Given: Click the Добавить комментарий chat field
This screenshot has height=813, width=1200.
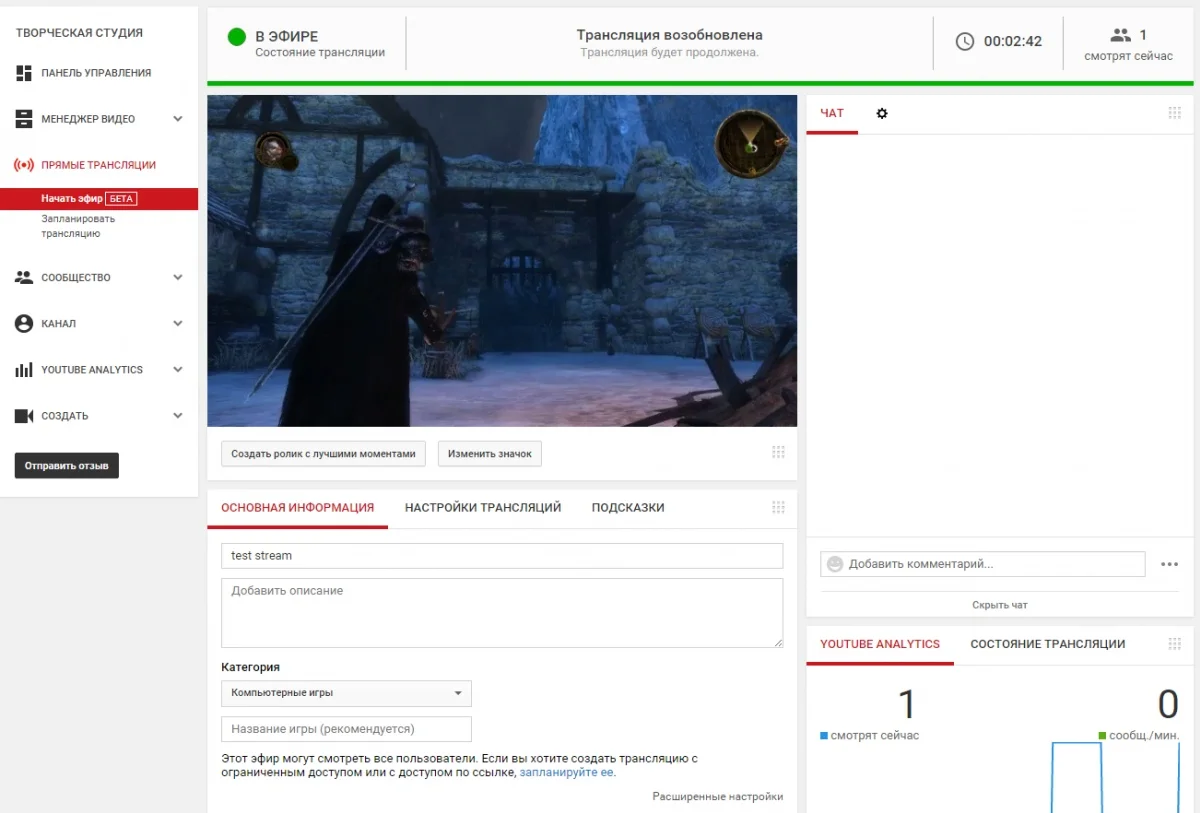Looking at the screenshot, I should click(983, 564).
